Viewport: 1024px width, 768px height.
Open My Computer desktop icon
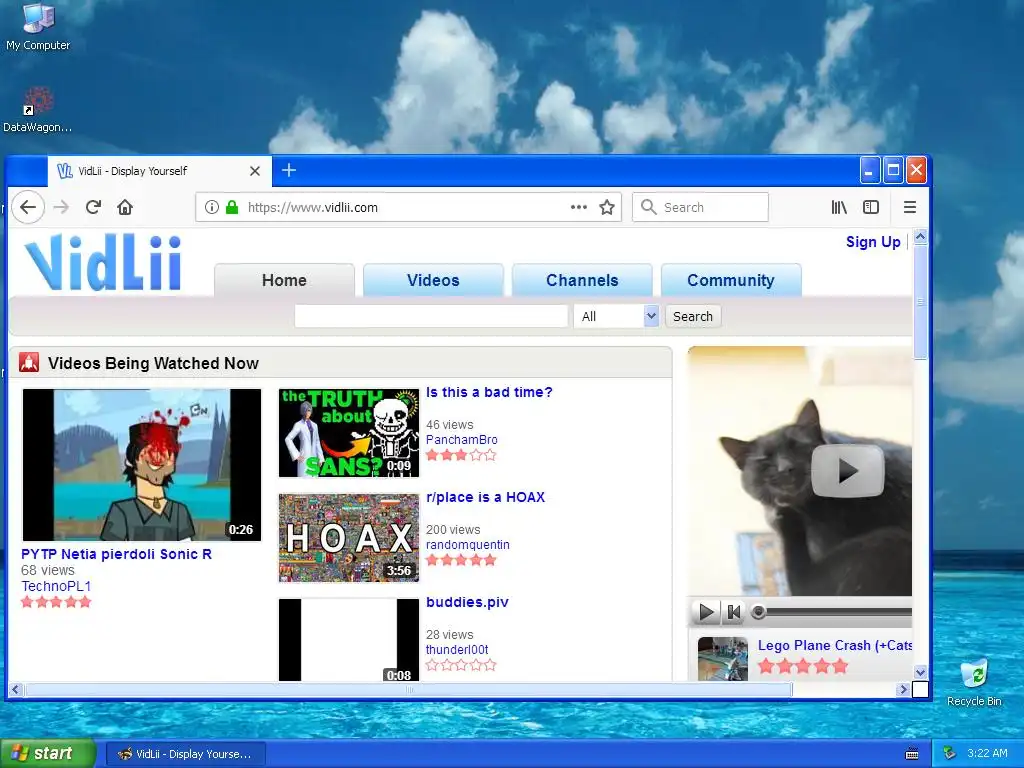click(x=38, y=27)
